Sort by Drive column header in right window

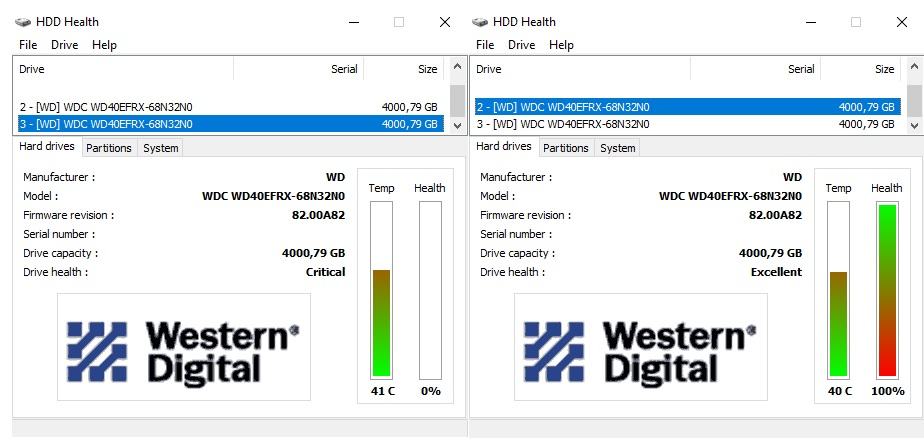point(580,69)
